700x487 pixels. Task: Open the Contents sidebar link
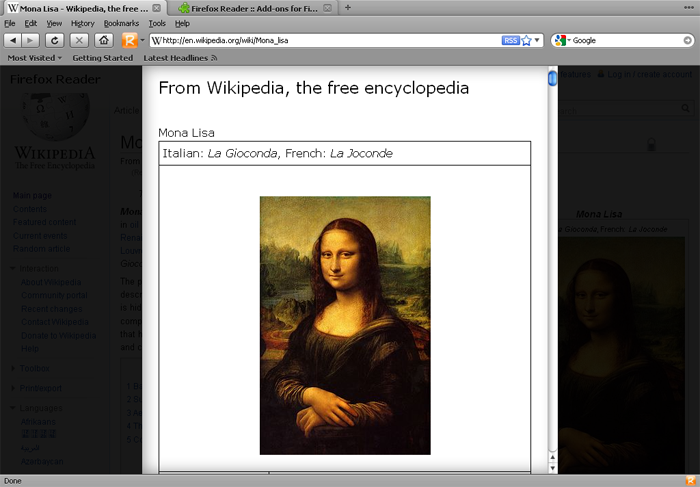pyautogui.click(x=29, y=209)
